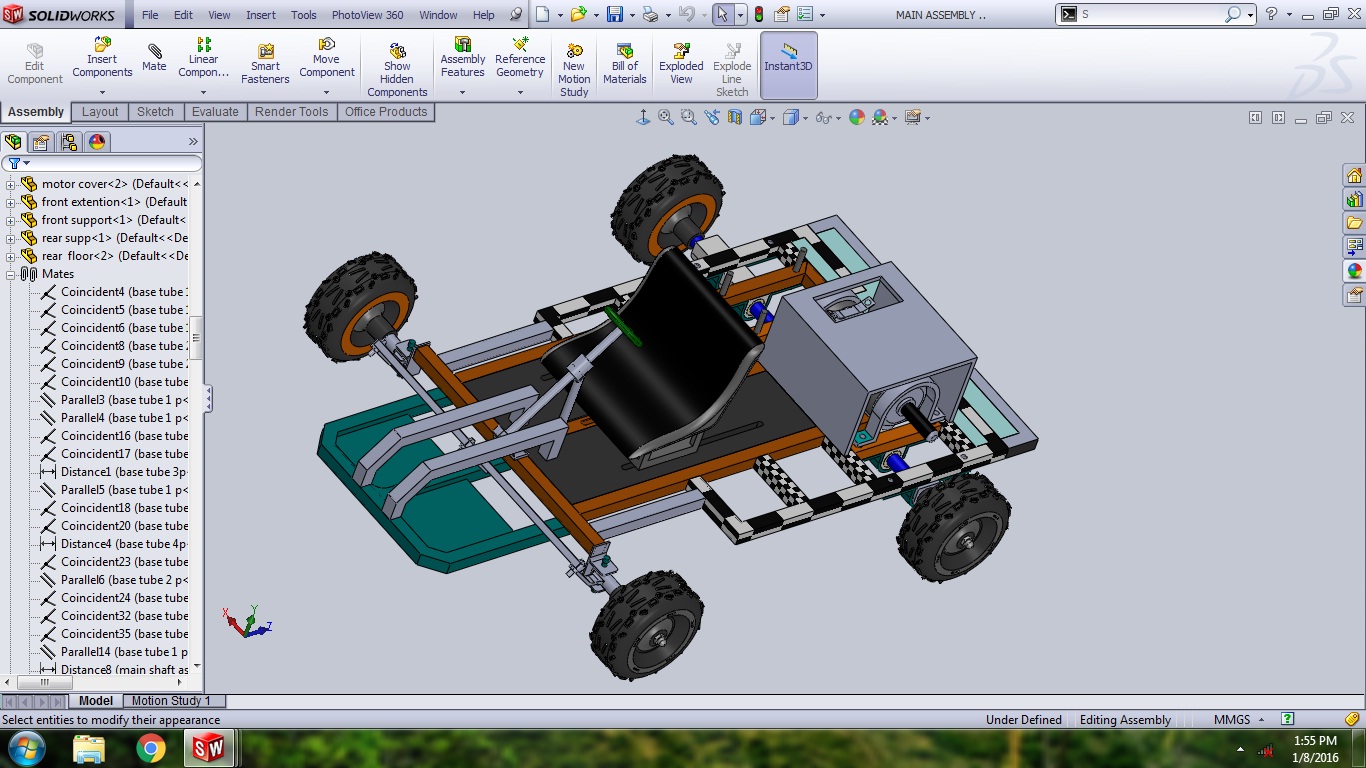This screenshot has height=768, width=1366.
Task: Switch to the Render Tools tab
Action: click(291, 112)
